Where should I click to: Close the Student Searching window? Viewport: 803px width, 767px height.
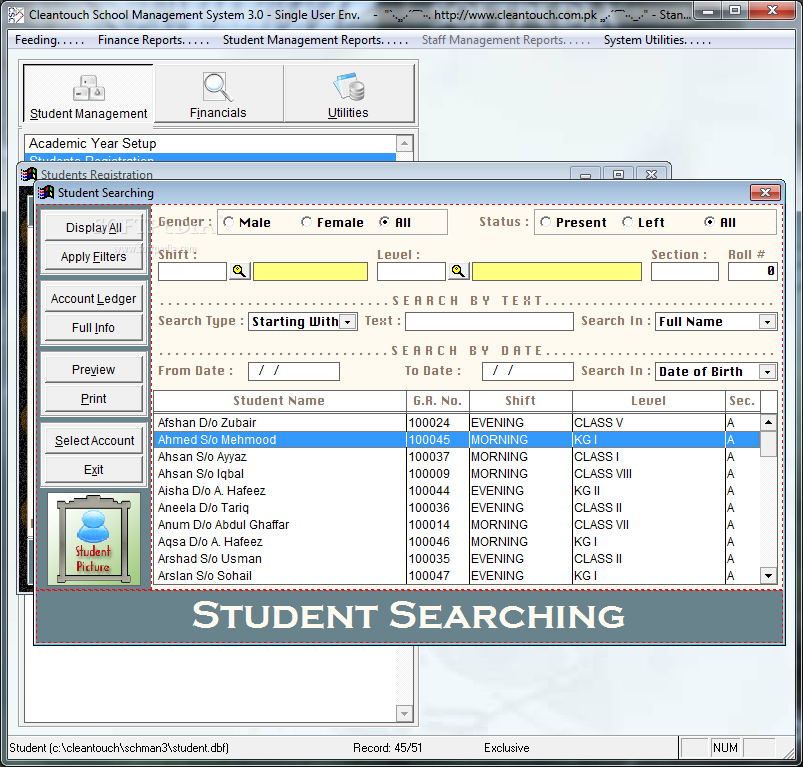point(765,193)
